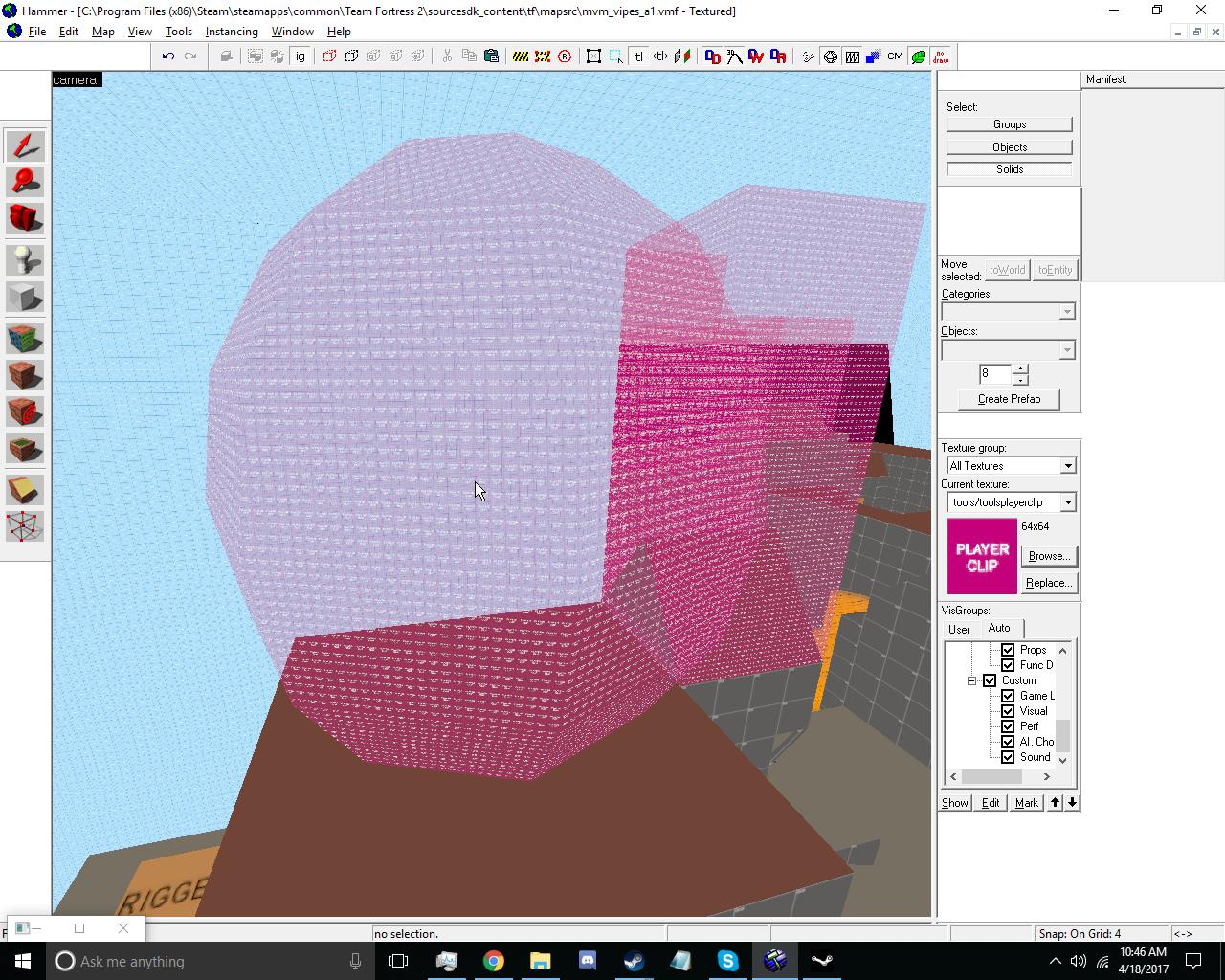Activate the Vertex tool
The image size is (1225, 980).
point(25,526)
